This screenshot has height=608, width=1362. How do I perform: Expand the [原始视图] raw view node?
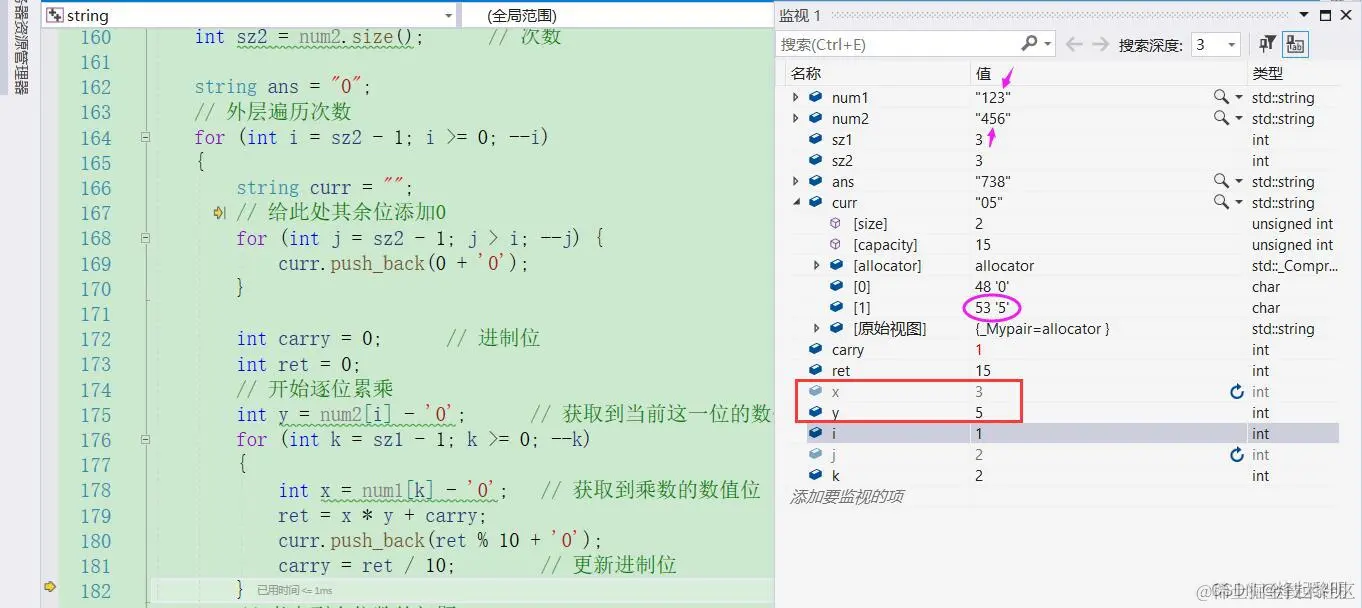(817, 328)
